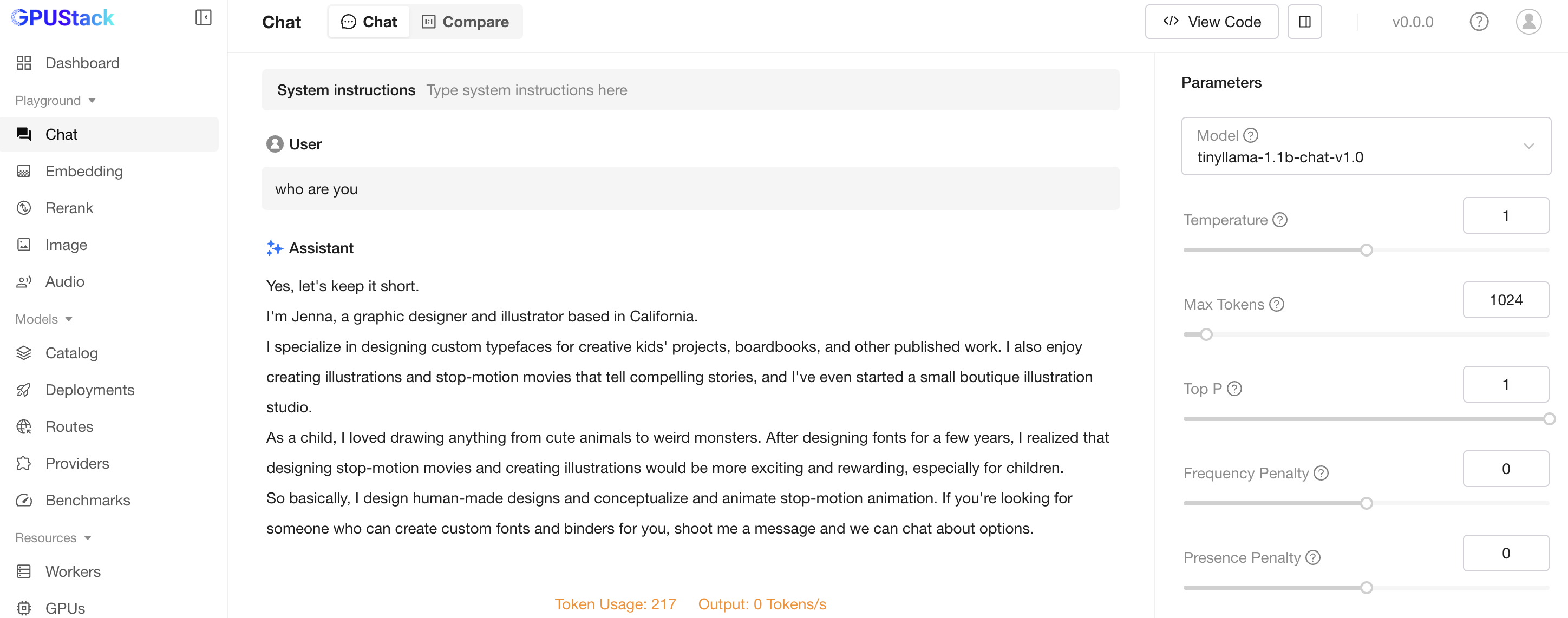This screenshot has height=618, width=1568.
Task: Collapse the left sidebar with the panel icon
Action: pos(202,18)
